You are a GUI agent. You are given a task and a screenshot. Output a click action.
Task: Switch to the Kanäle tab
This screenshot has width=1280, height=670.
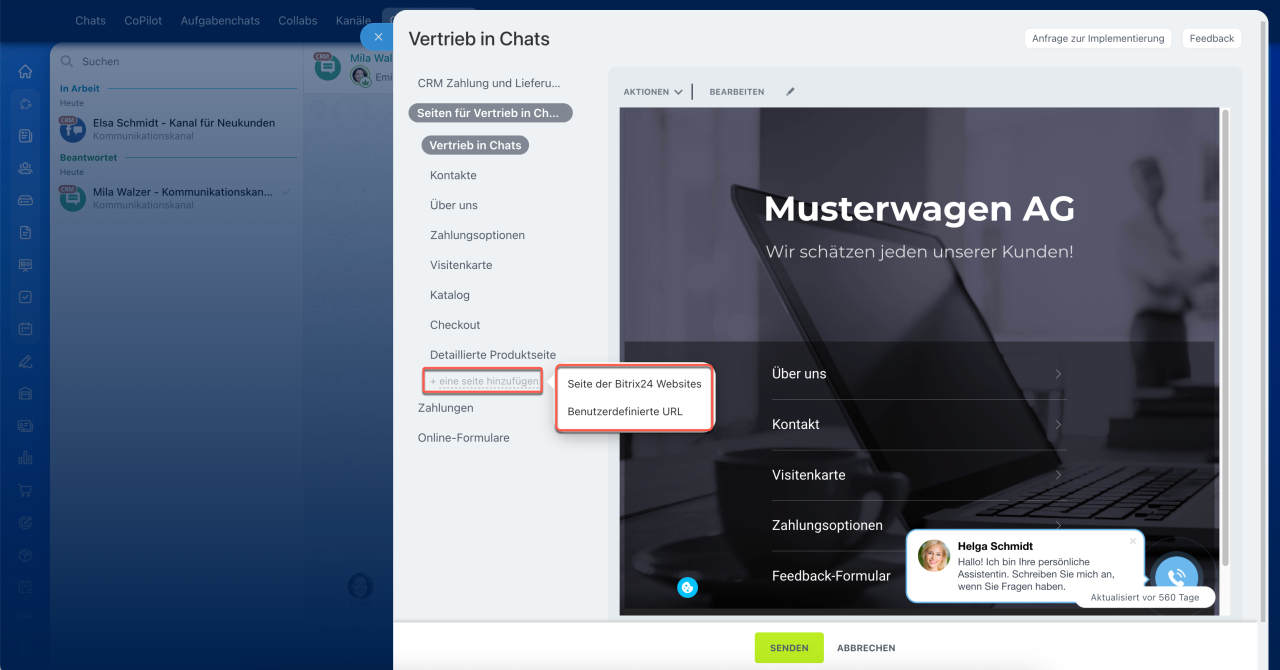(353, 21)
